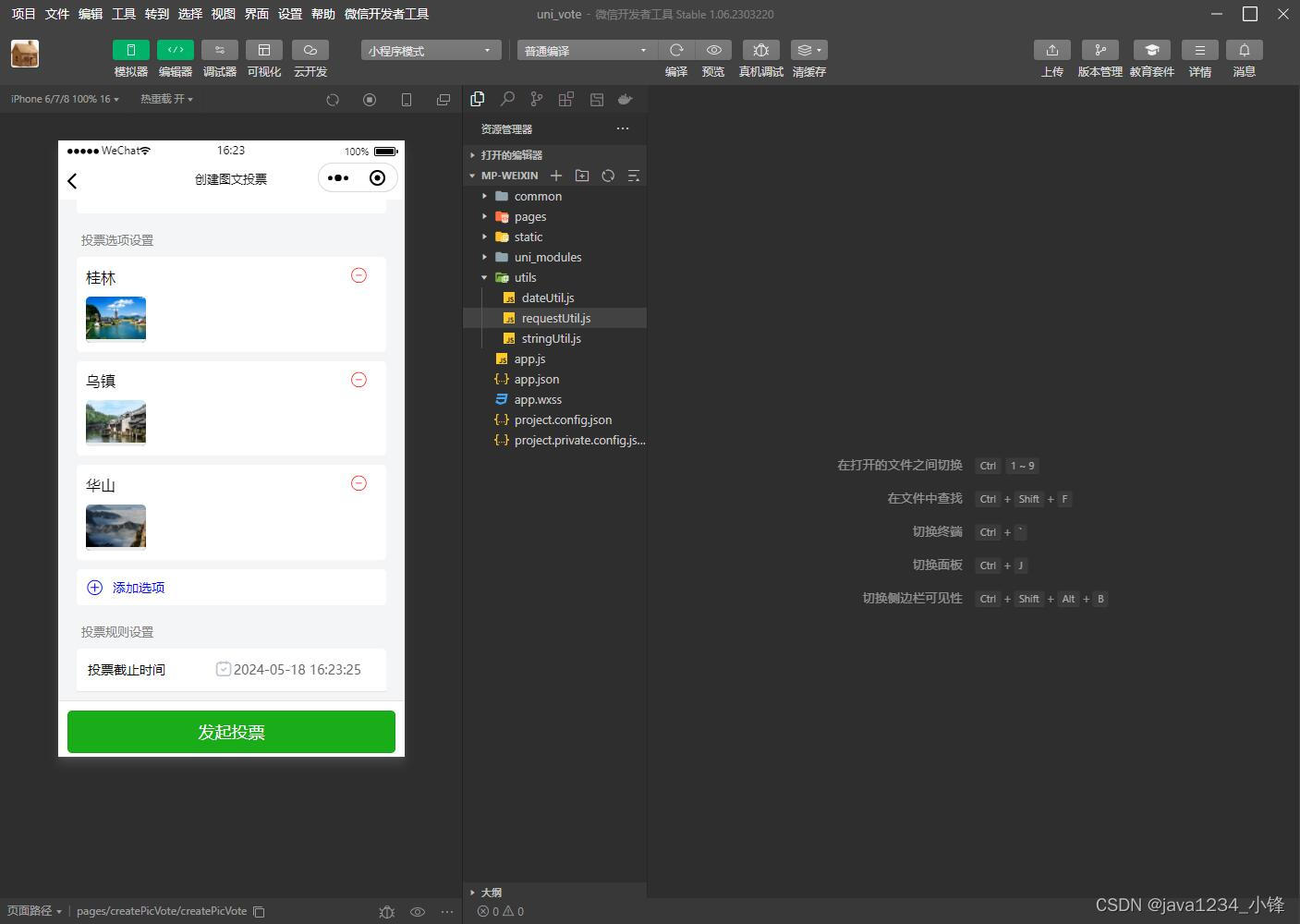The width and height of the screenshot is (1300, 924).
Task: Open the 消息 notifications bell icon
Action: click(1244, 50)
